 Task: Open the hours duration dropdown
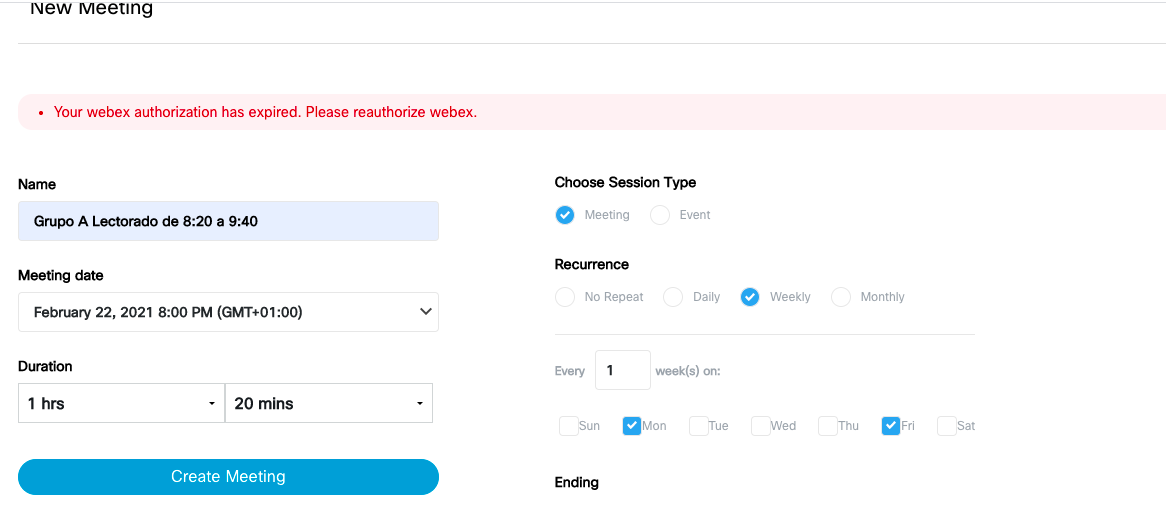coord(121,403)
